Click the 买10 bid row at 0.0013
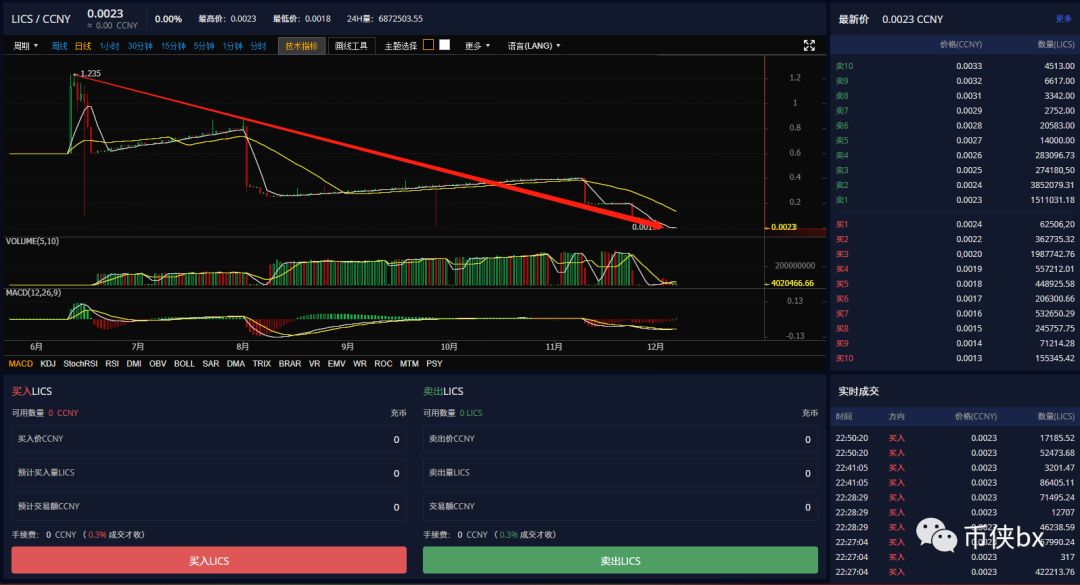The height and width of the screenshot is (585, 1080). pyautogui.click(x=955, y=358)
